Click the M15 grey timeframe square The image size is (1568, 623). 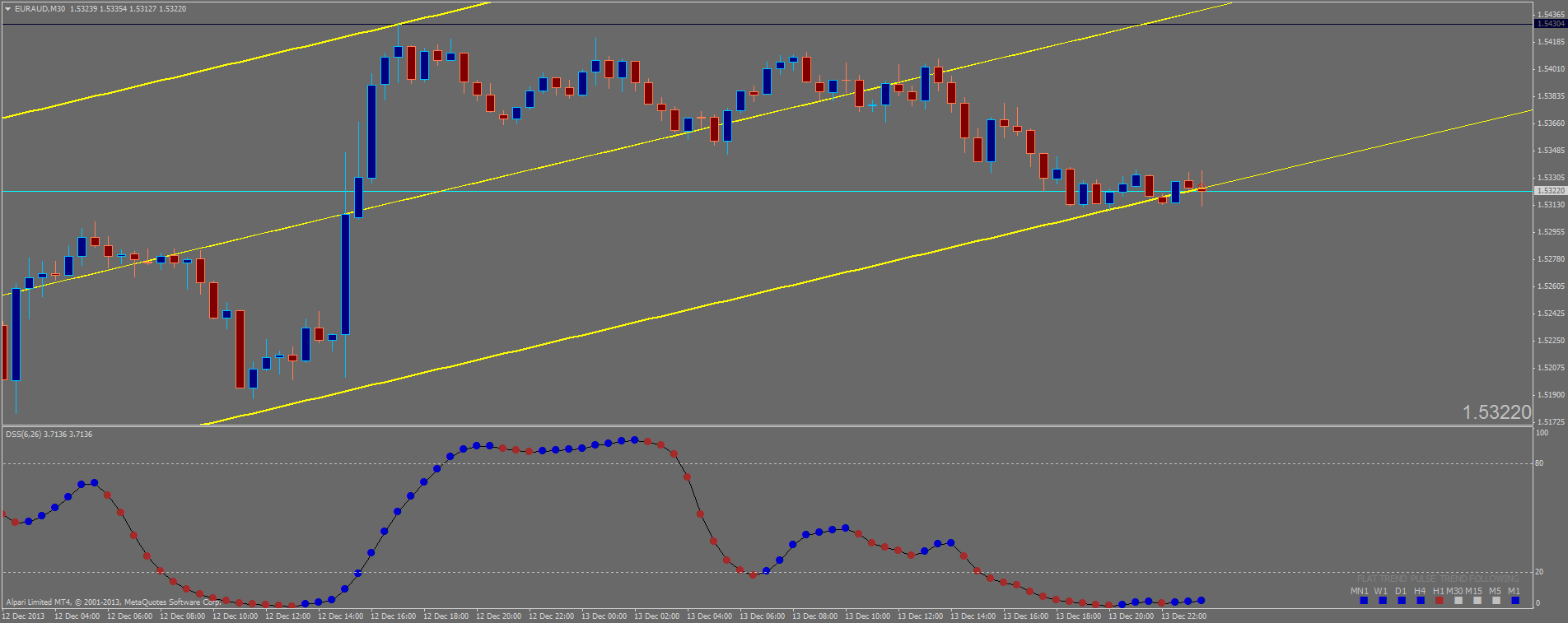1477,601
